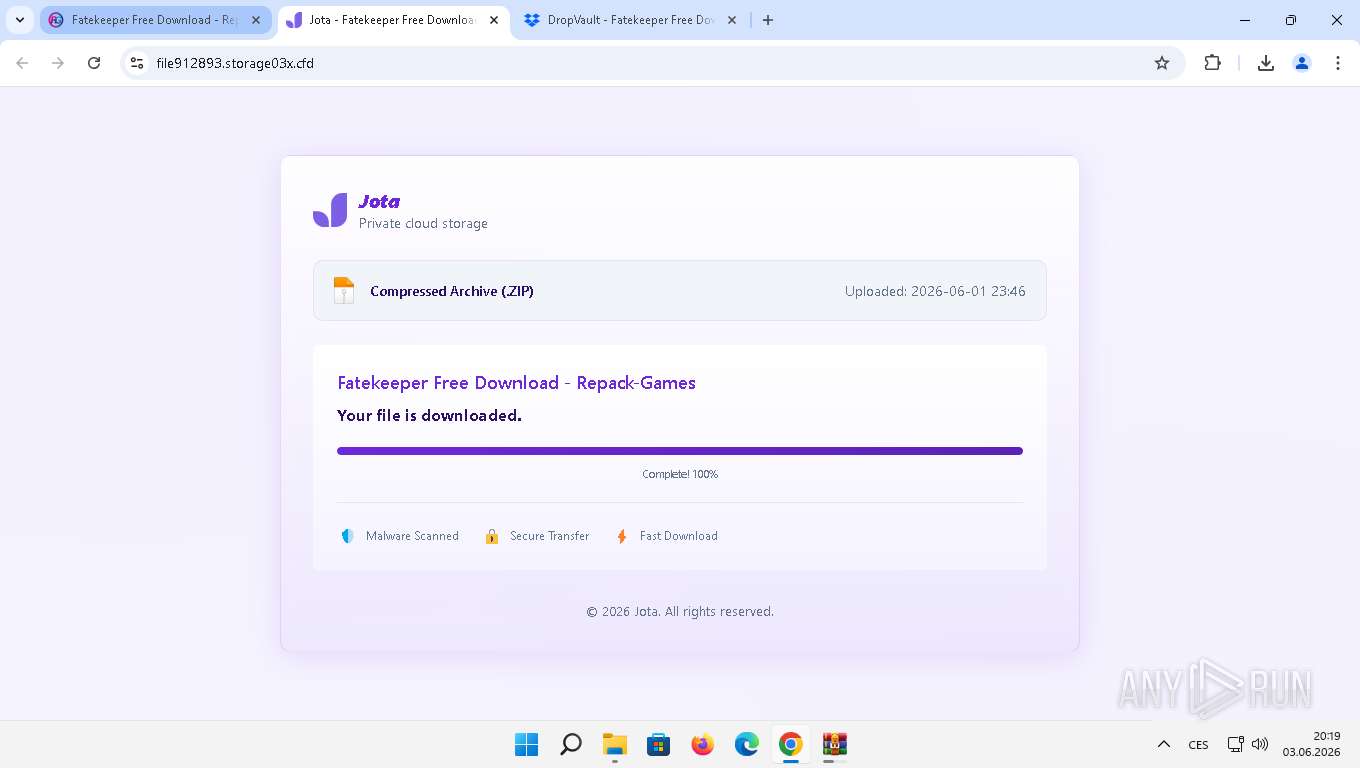
Task: Open the clock and date 20:19
Action: pos(1311,744)
